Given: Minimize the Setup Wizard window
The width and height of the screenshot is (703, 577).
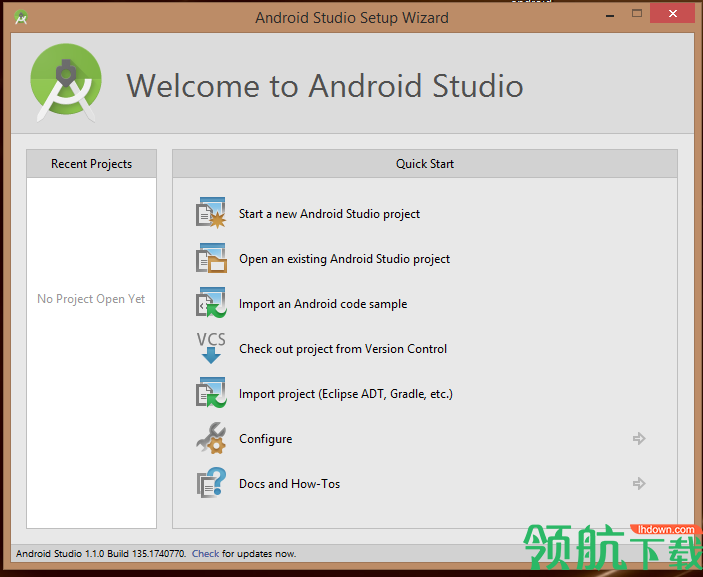Looking at the screenshot, I should pos(610,14).
